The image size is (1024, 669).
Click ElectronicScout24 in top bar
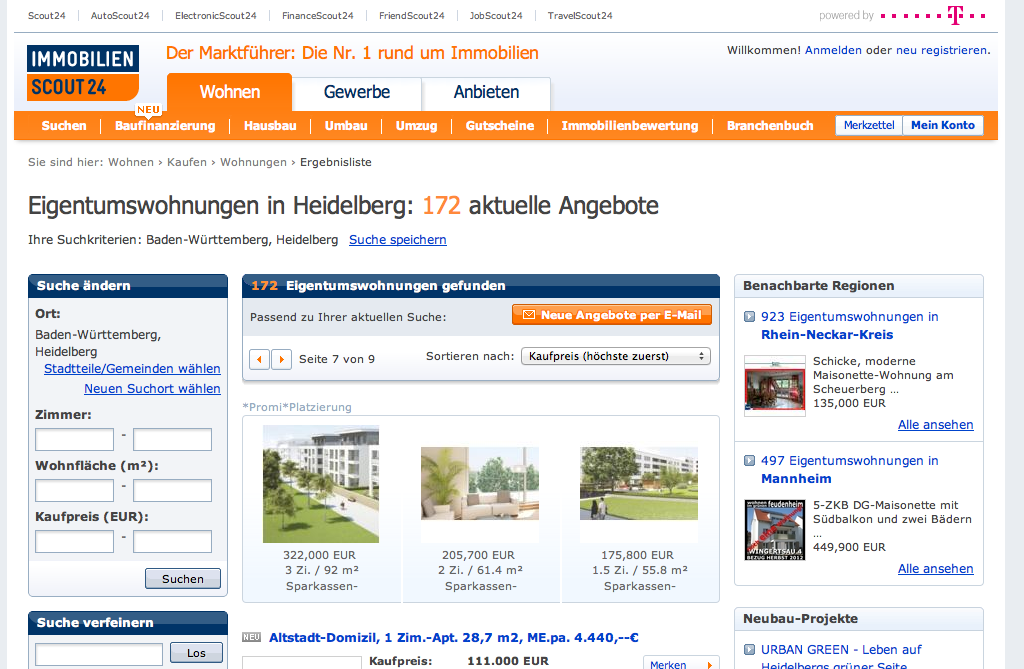[216, 16]
